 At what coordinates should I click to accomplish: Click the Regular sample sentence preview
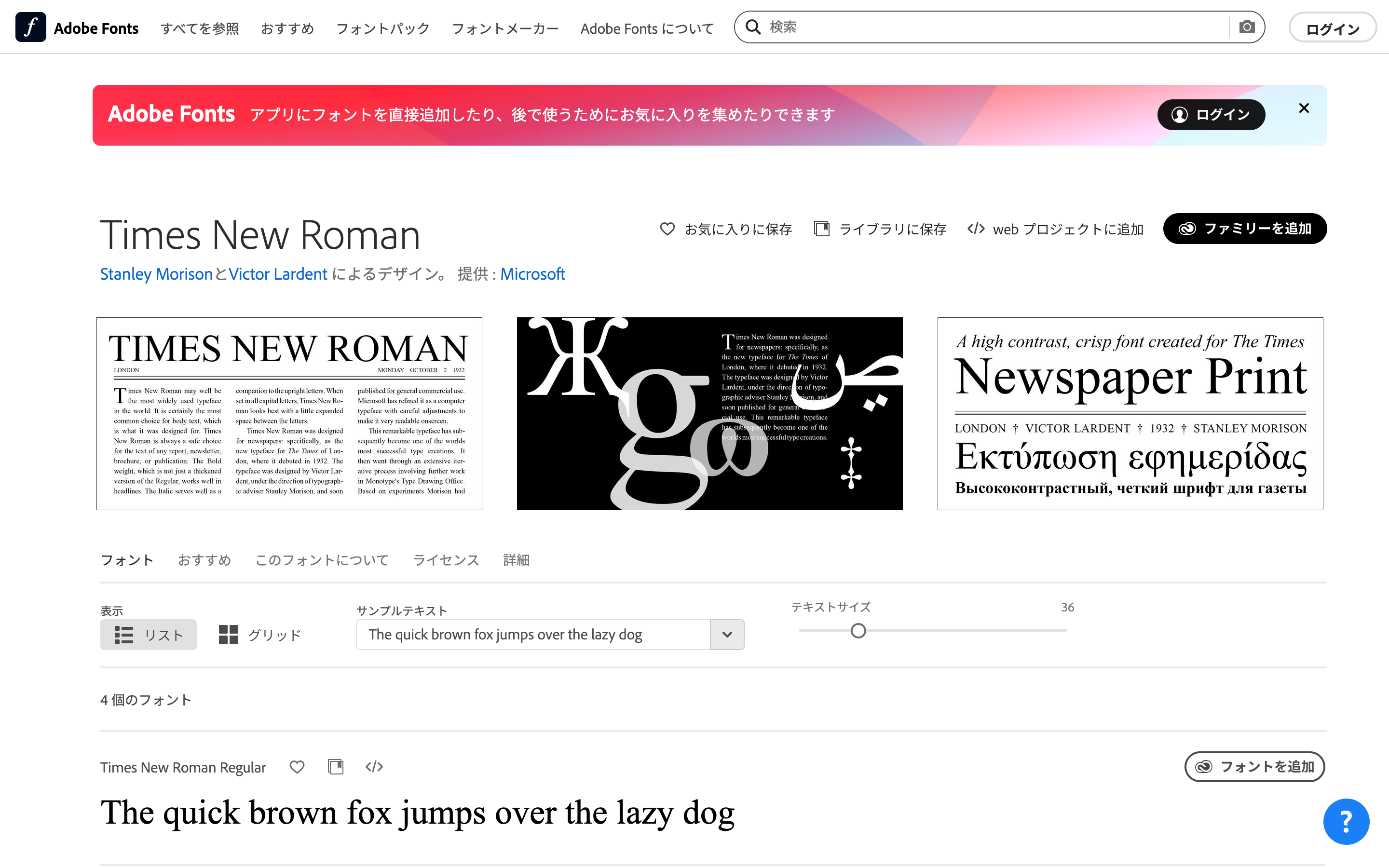tap(417, 814)
